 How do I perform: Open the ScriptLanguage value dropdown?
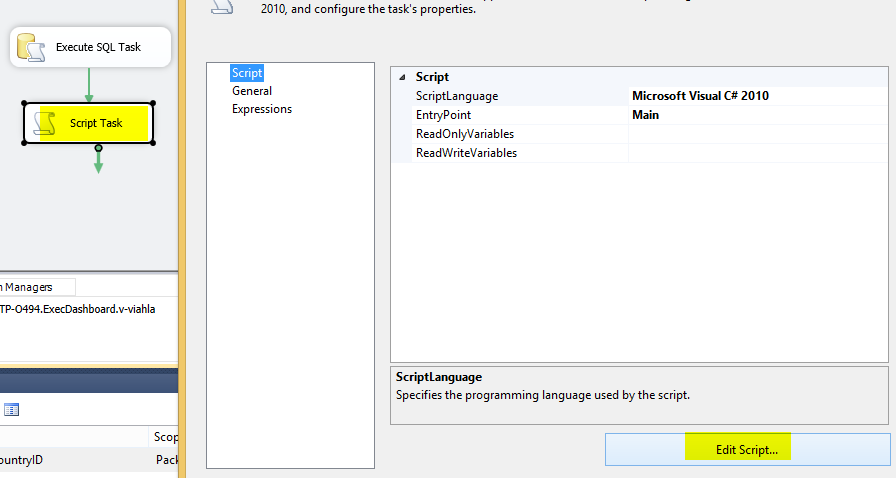click(x=758, y=96)
